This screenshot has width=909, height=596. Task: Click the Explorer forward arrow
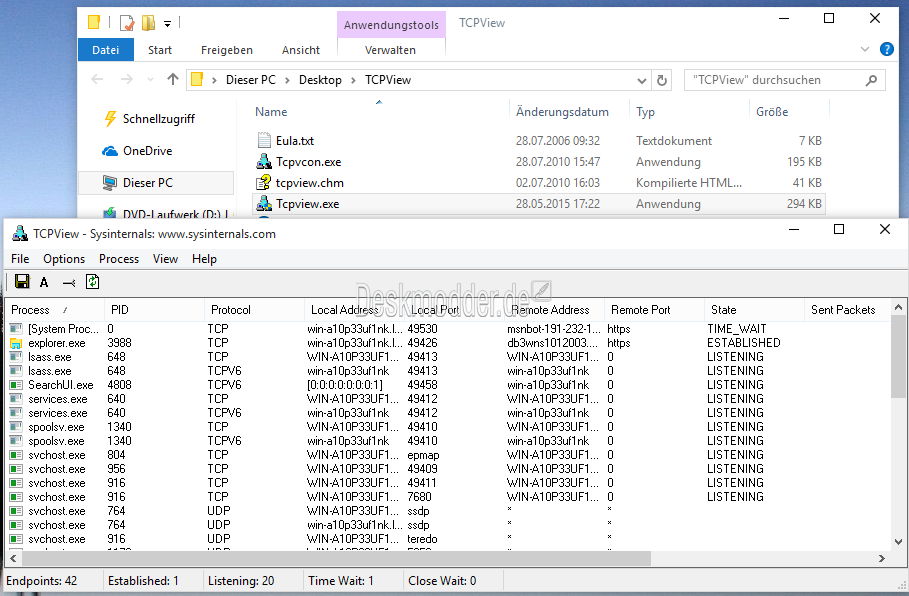tap(126, 79)
